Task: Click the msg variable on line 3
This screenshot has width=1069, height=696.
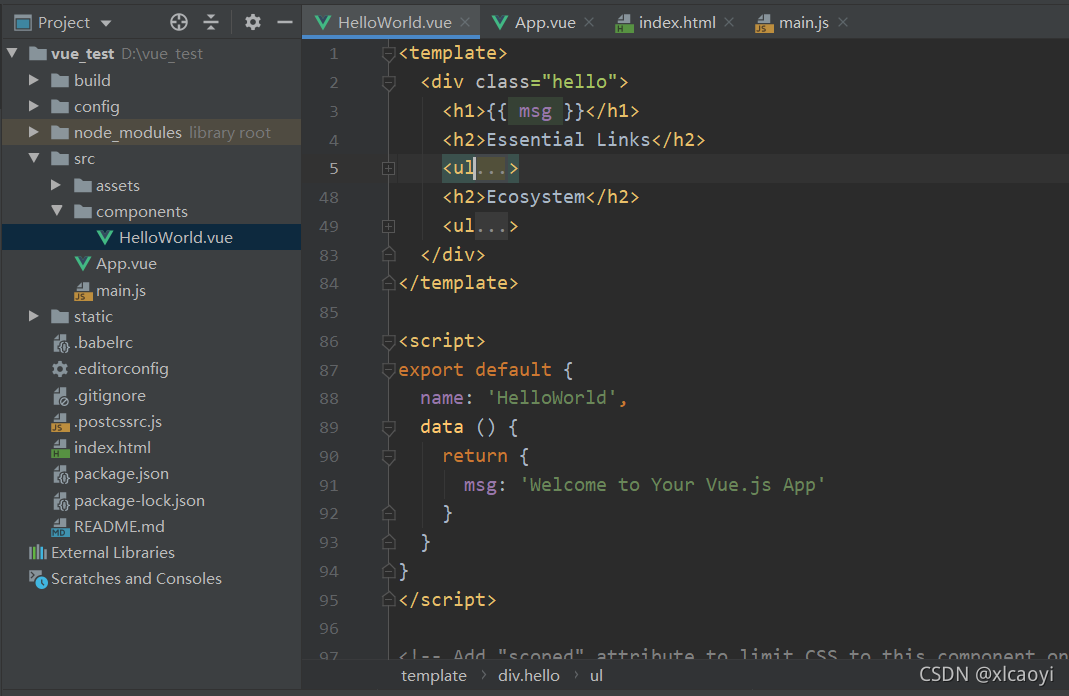Action: coord(535,110)
